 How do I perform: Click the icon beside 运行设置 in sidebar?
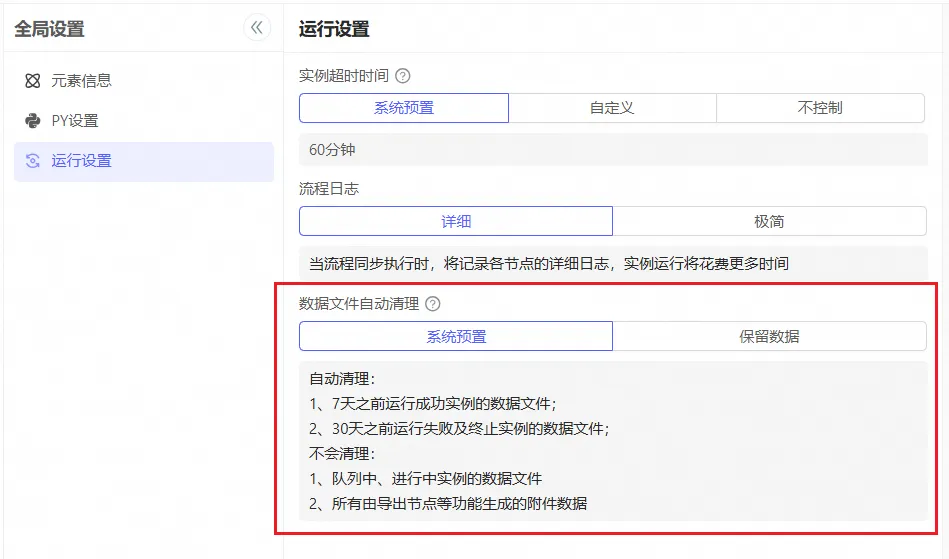point(33,161)
